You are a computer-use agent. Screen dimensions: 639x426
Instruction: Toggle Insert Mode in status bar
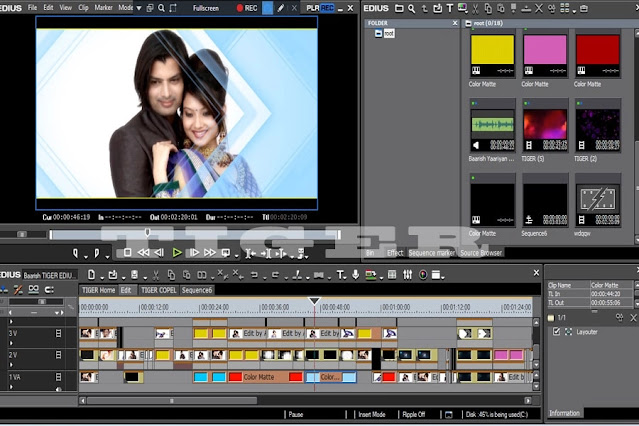(372, 415)
